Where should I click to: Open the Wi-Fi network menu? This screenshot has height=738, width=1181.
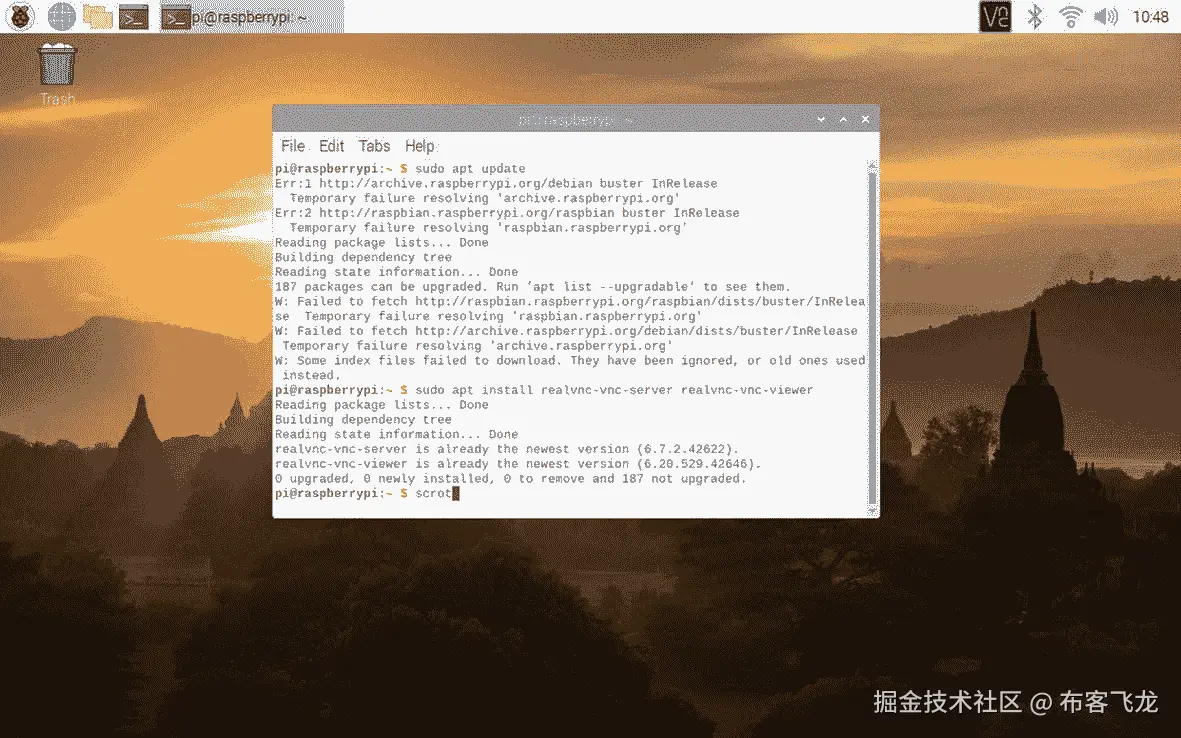pyautogui.click(x=1070, y=16)
